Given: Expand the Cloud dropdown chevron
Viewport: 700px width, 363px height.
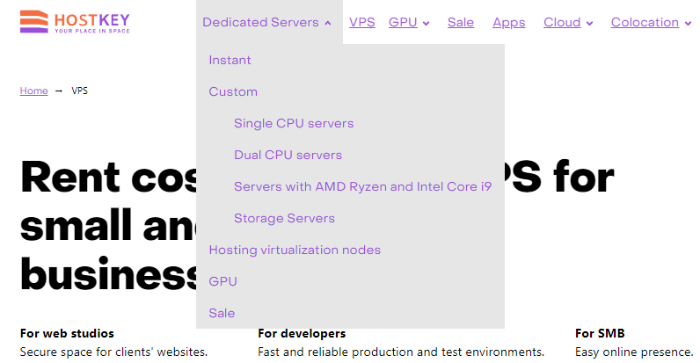Looking at the screenshot, I should [589, 23].
